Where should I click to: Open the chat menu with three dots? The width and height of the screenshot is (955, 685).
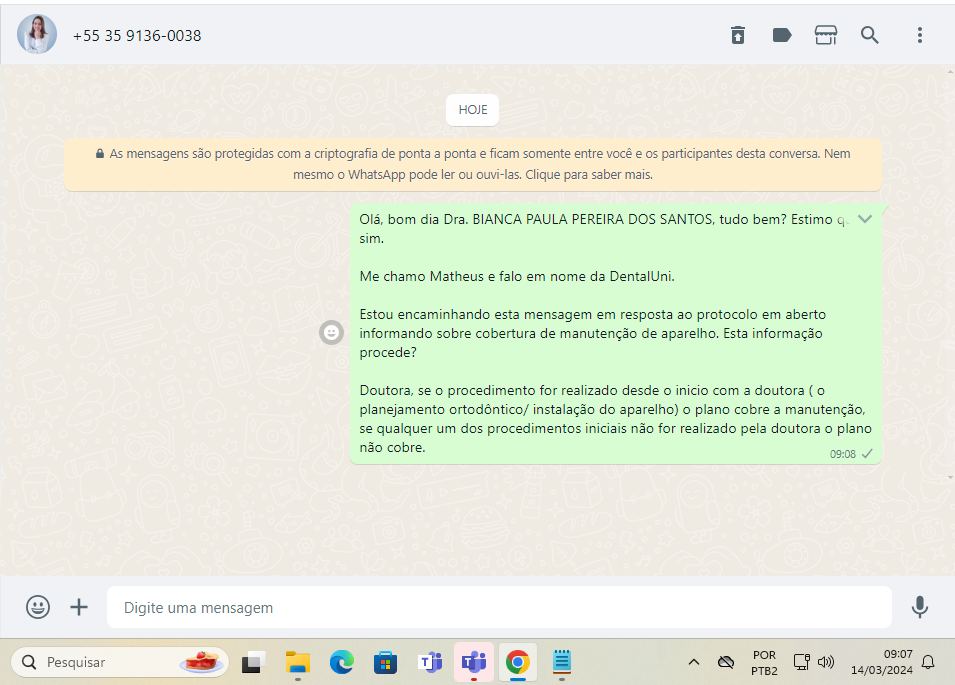coord(920,35)
